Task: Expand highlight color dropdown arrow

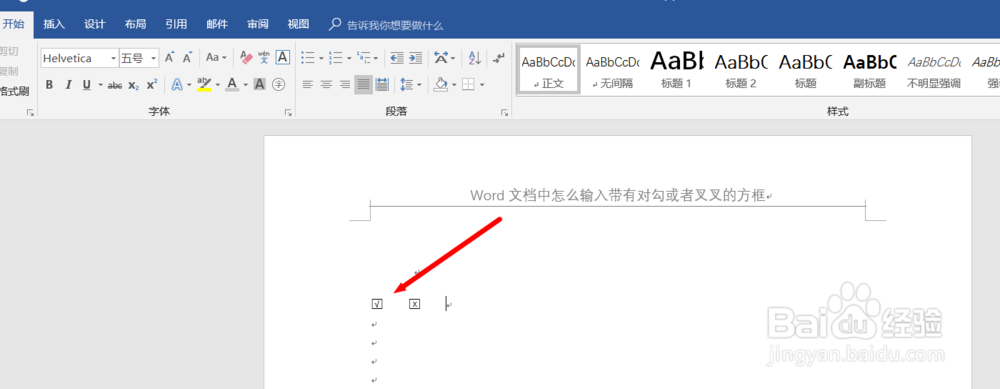Action: [x=218, y=85]
